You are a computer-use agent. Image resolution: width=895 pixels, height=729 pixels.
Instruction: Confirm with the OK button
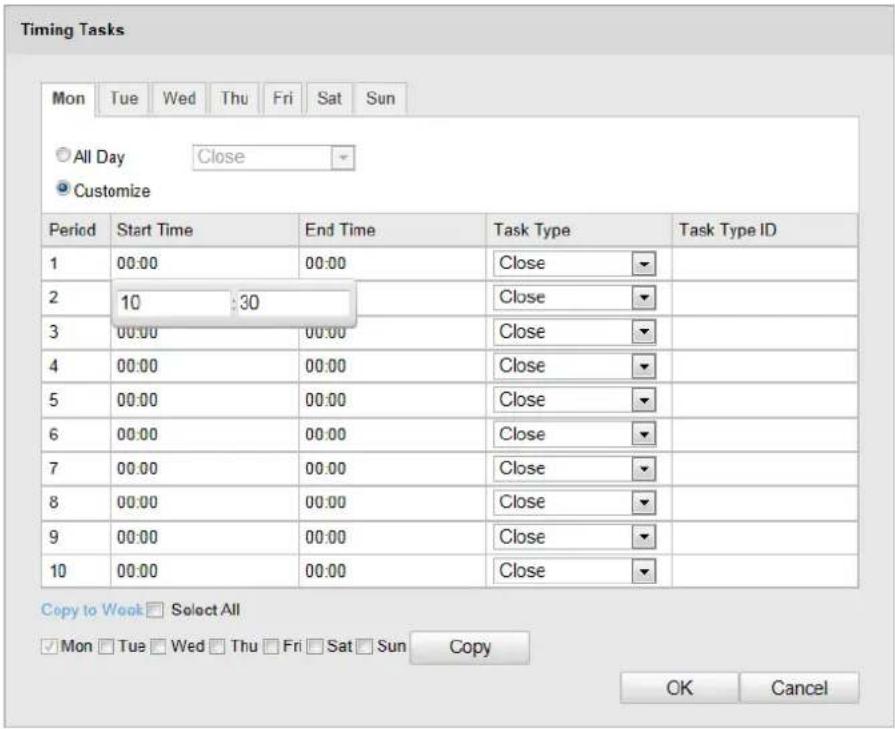tap(679, 688)
